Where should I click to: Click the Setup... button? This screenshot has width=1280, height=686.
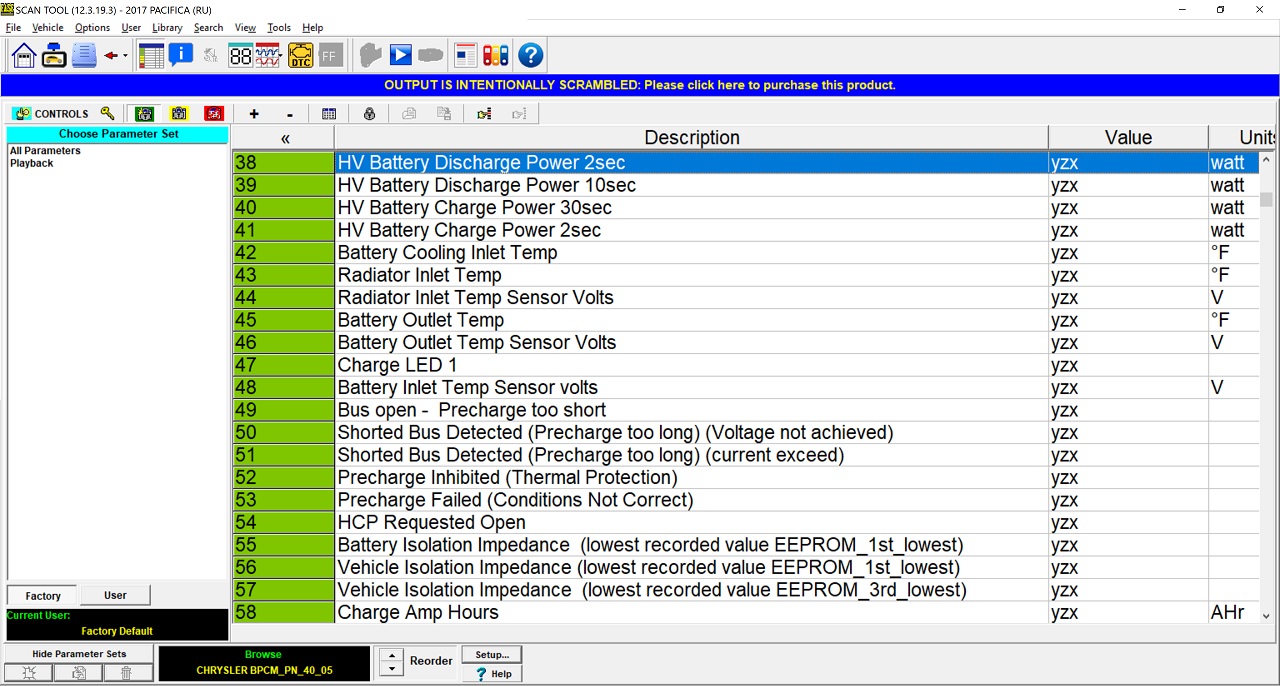point(491,654)
